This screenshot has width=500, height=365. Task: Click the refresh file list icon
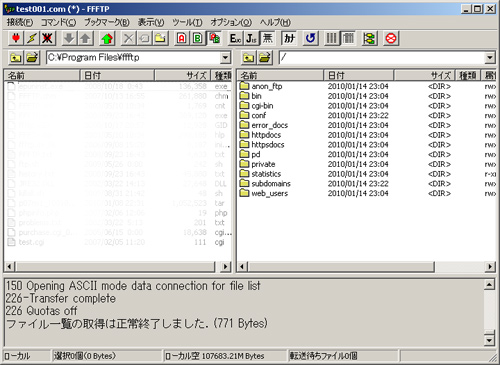(310, 38)
